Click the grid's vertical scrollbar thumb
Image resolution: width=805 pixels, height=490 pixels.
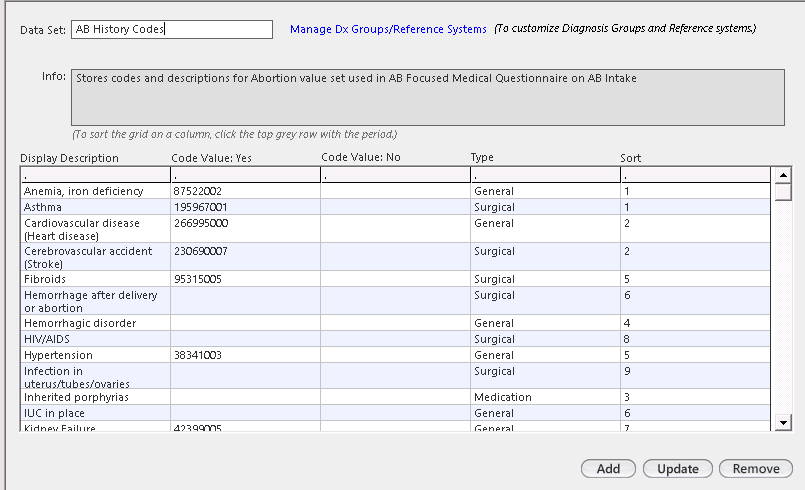point(783,192)
